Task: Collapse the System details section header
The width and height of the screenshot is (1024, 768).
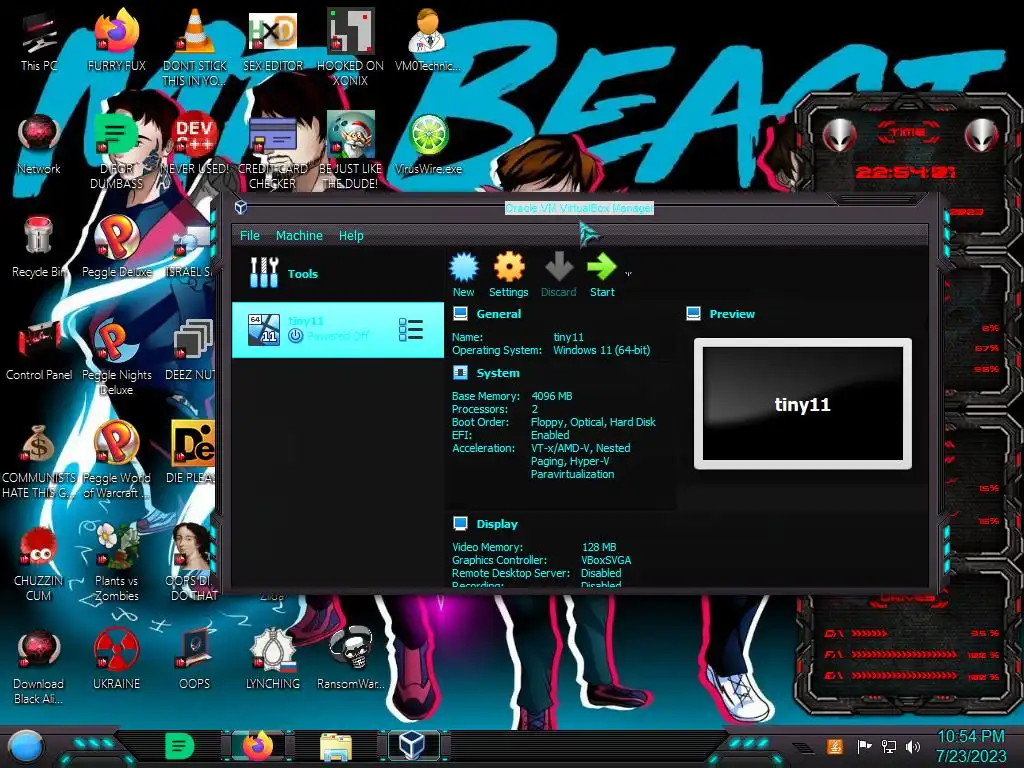Action: coord(498,373)
